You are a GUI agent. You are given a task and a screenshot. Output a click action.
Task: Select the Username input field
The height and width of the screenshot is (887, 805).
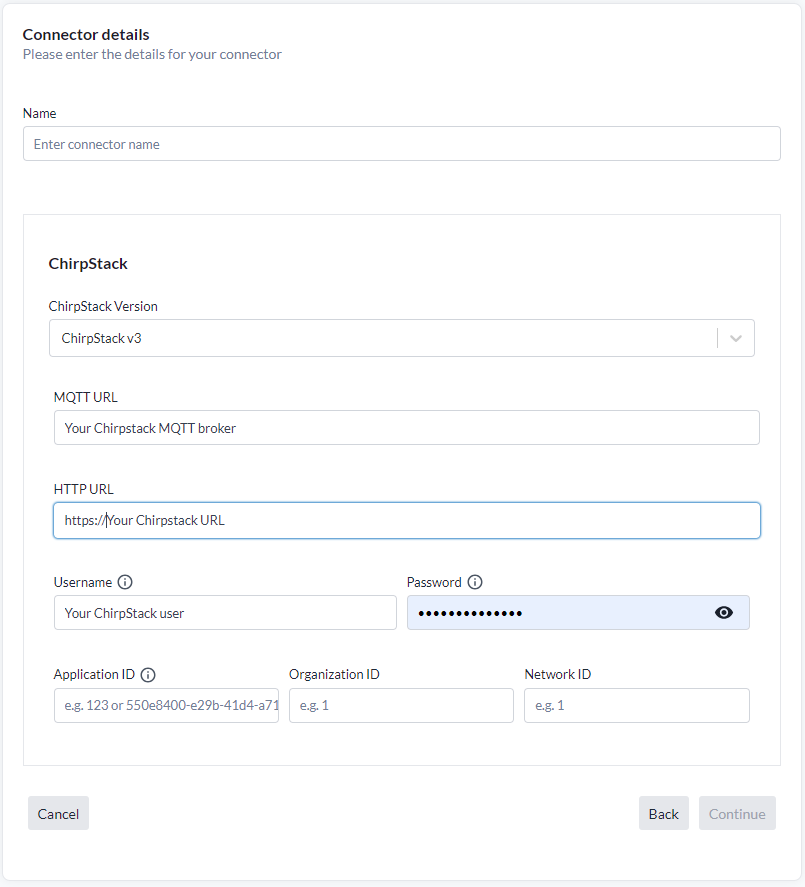pyautogui.click(x=225, y=613)
